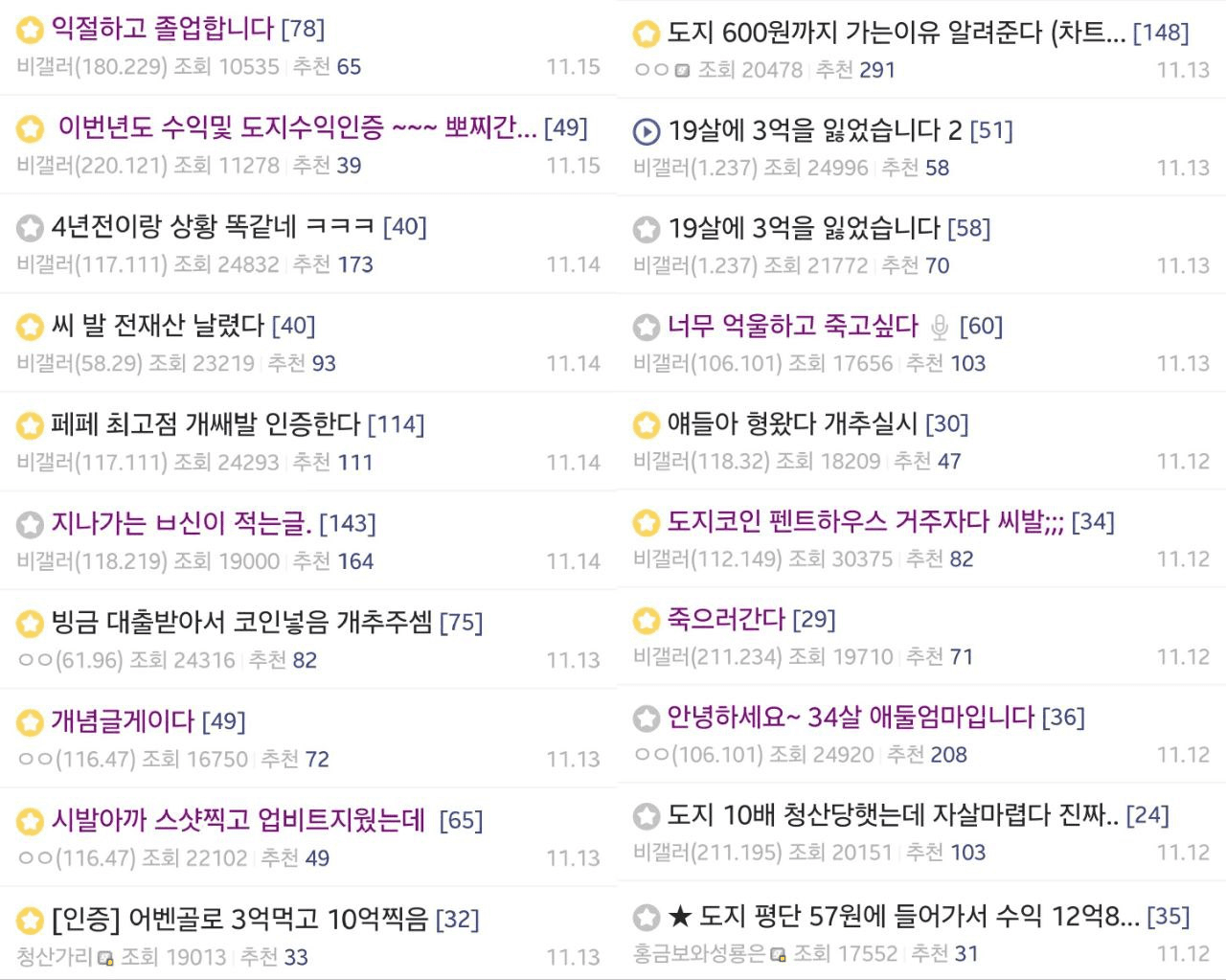The height and width of the screenshot is (980, 1226).
Task: Open the post 도지 10배 청산당햇는데 자살마렵다
Action: click(x=894, y=815)
